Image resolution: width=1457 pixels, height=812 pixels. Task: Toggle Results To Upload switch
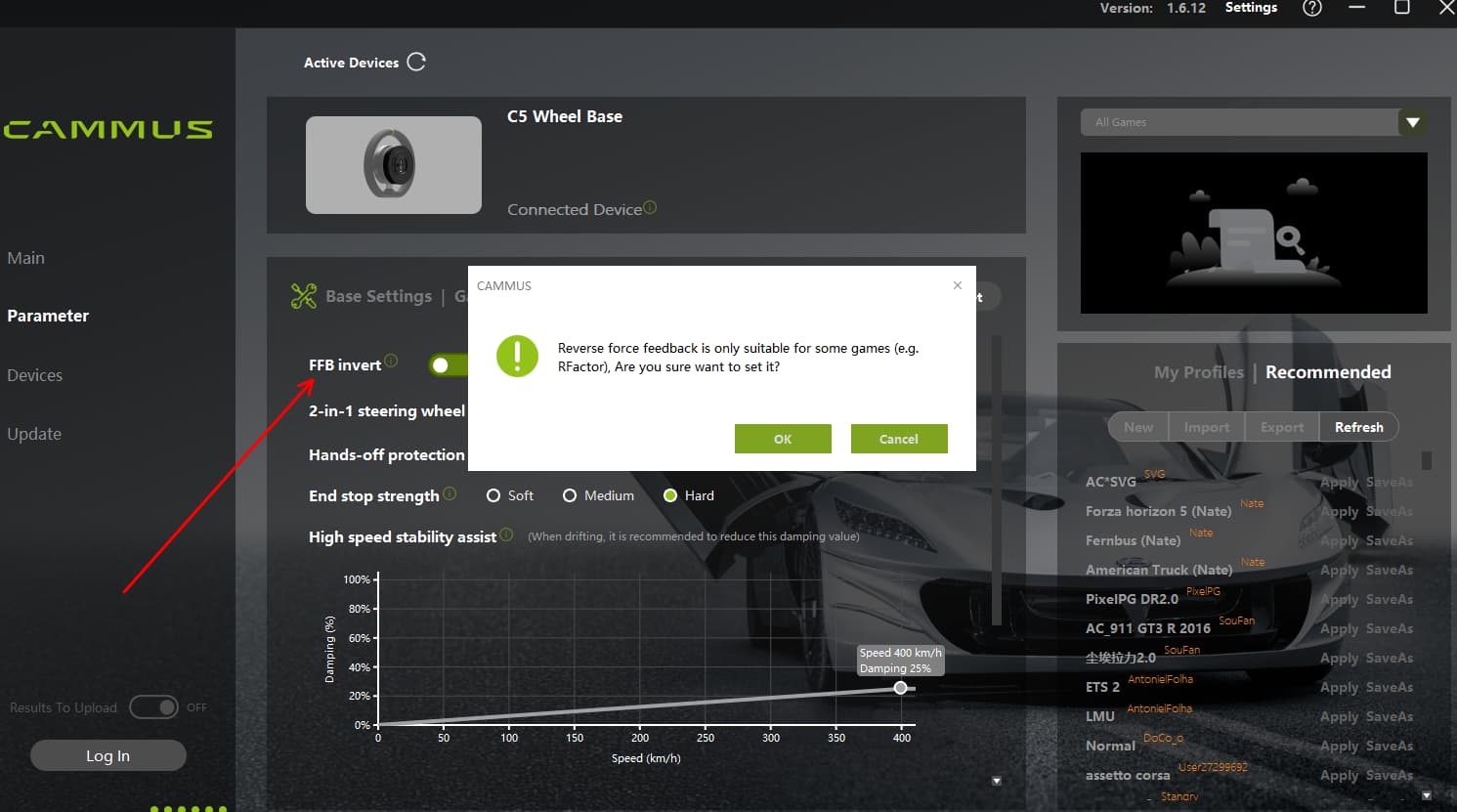[x=154, y=706]
